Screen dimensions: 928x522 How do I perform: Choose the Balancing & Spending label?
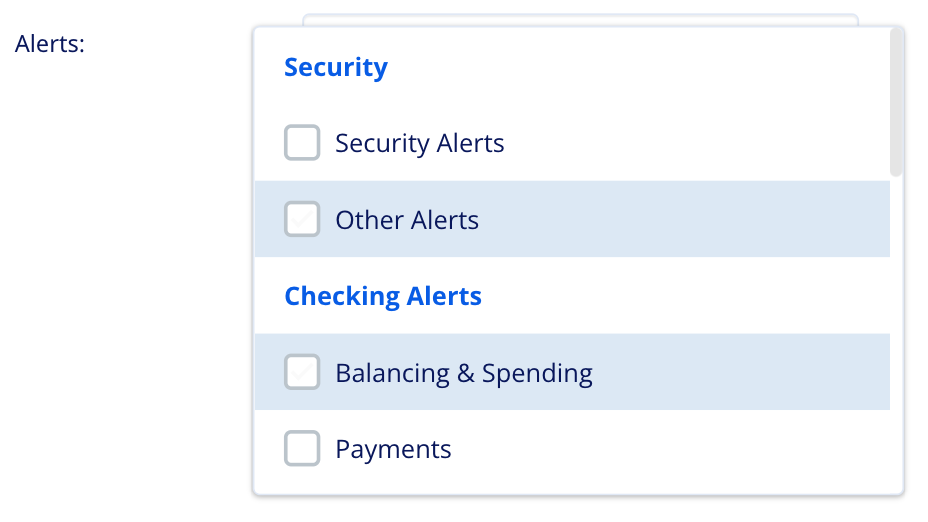464,373
